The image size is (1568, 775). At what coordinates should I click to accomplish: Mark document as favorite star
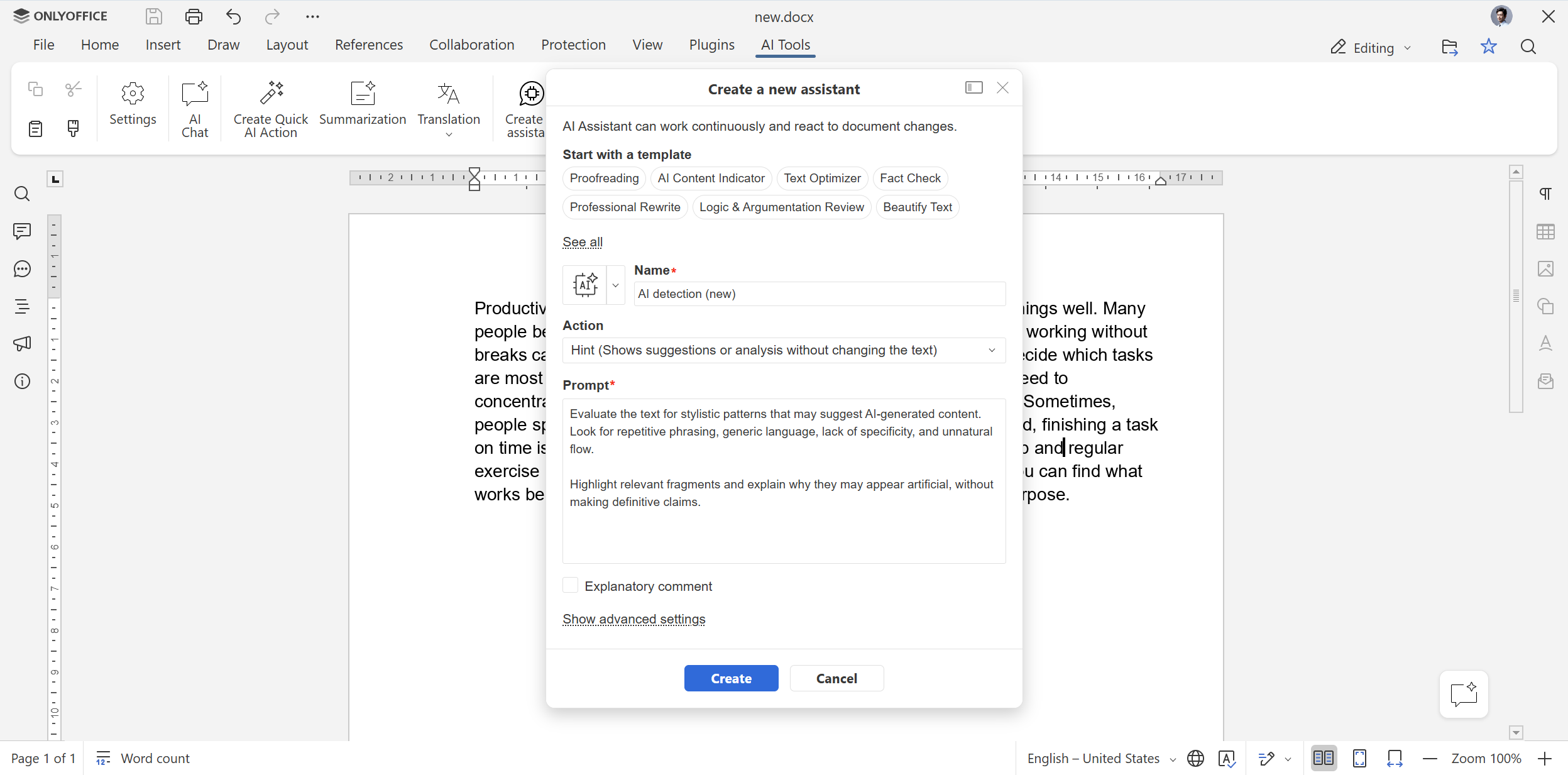[x=1489, y=47]
